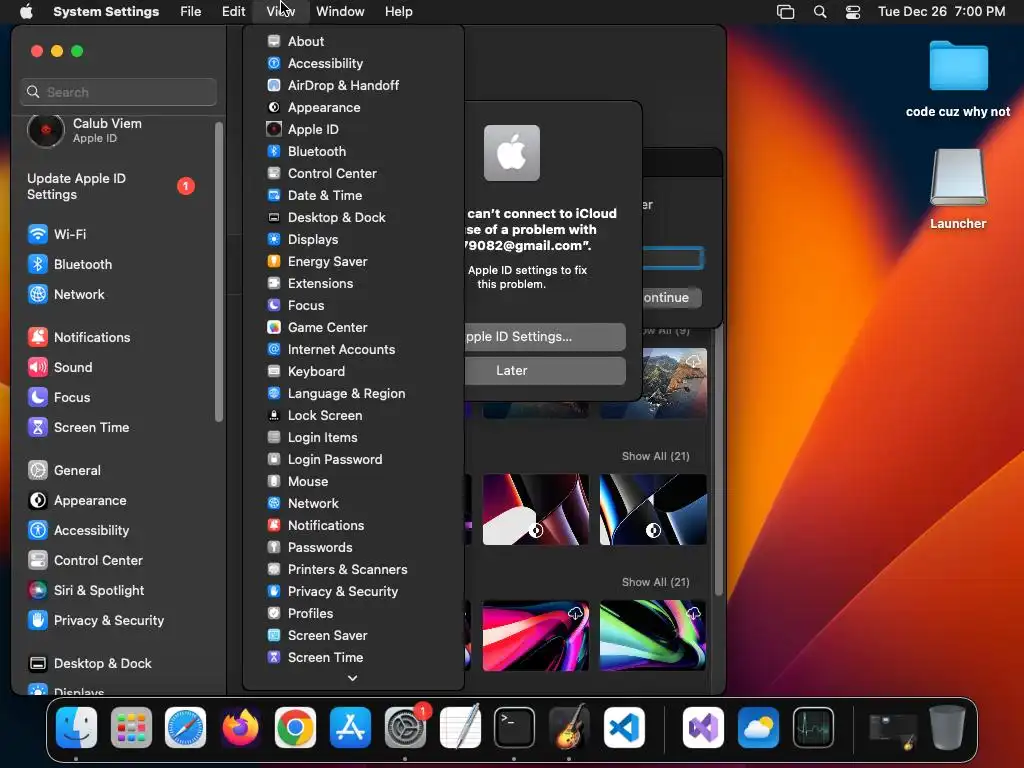Open the Apple menu

pyautogui.click(x=26, y=11)
